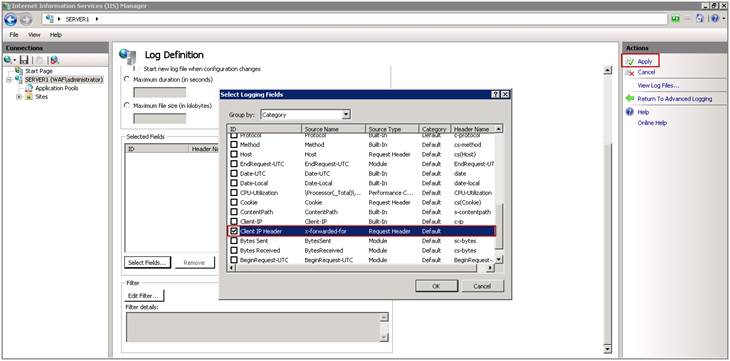Enable the EndRequest-UTC field checkbox

[x=234, y=164]
